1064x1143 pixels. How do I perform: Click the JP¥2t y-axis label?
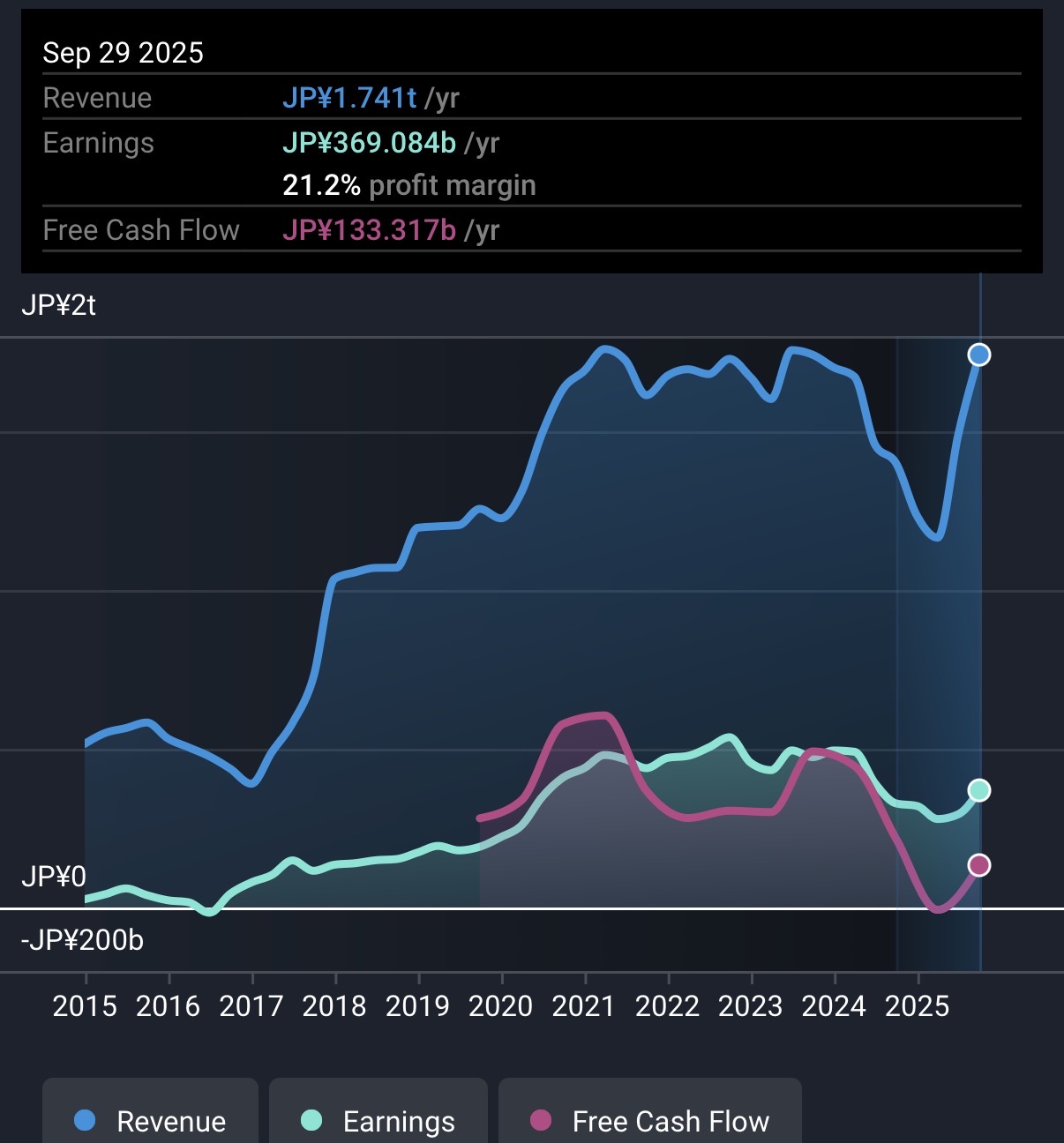tap(58, 306)
